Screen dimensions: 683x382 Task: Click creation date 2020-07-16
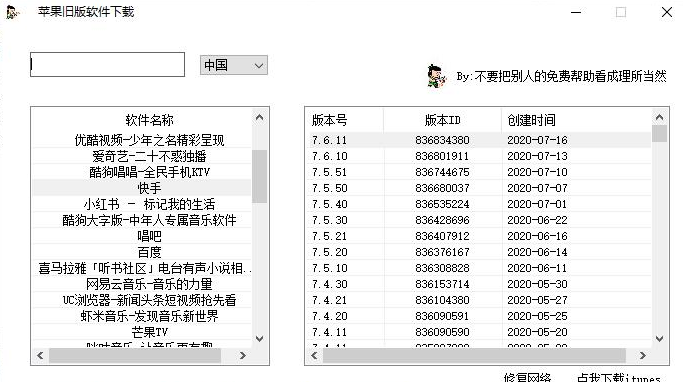tap(537, 140)
